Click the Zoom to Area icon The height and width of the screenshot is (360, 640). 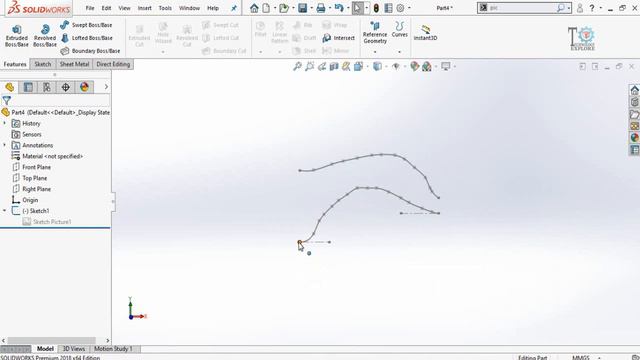[x=310, y=66]
